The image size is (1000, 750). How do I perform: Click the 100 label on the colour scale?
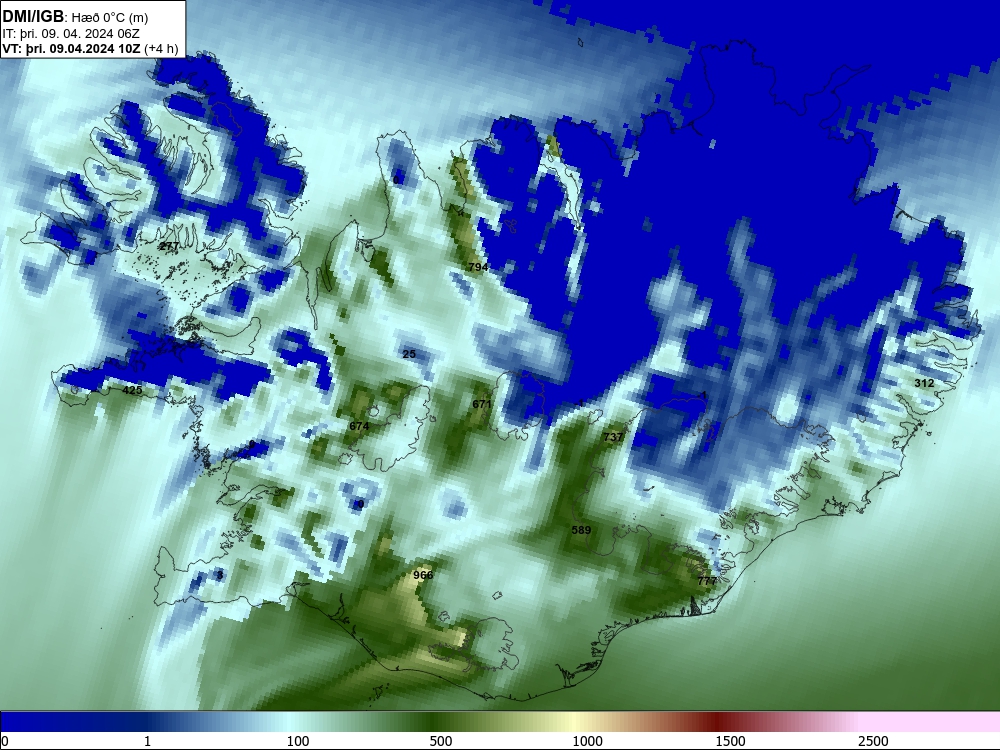pos(298,741)
